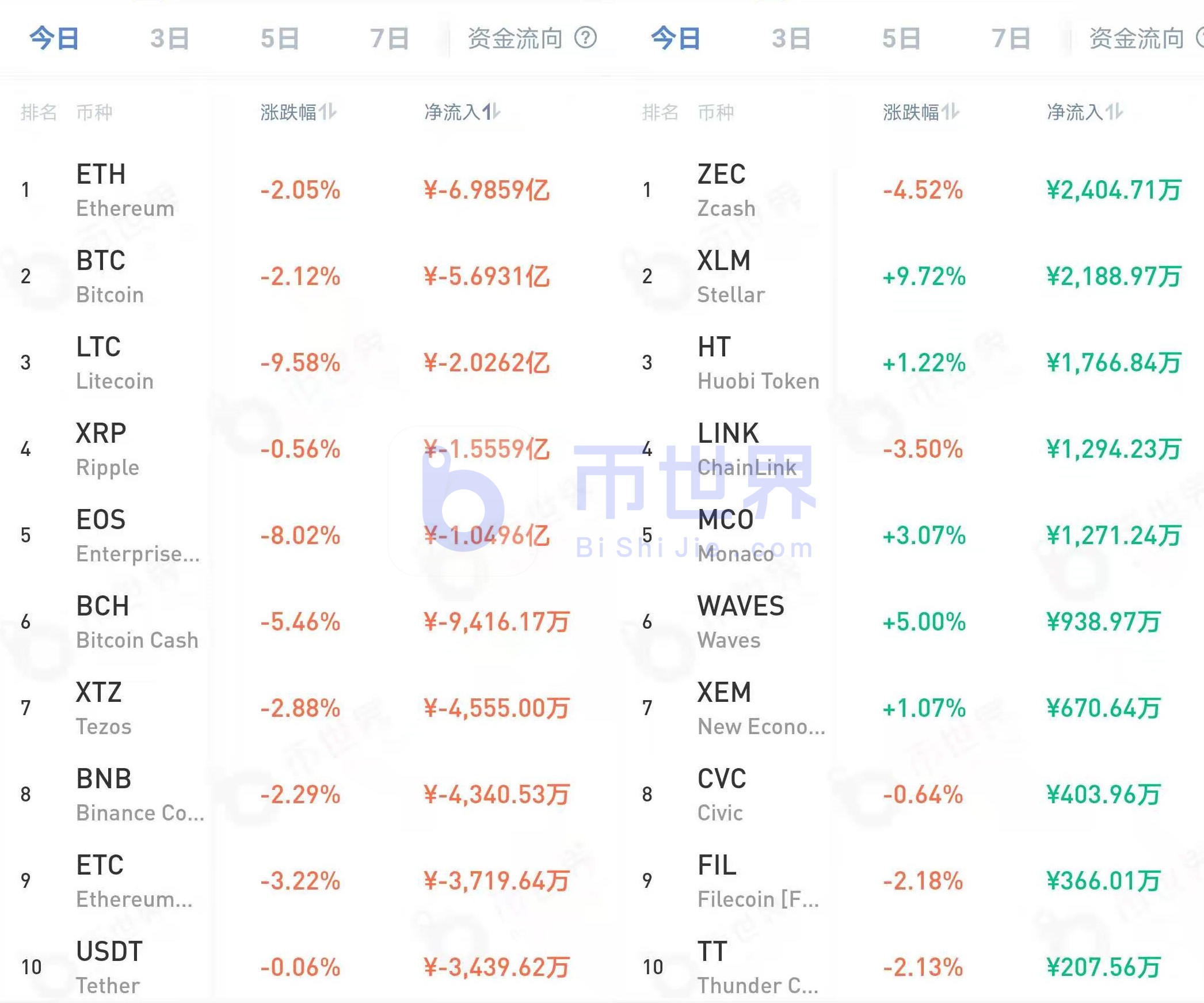Viewport: 1204px width, 1003px height.
Task: Switch right panel to the 7日 tab
Action: coord(1011,38)
